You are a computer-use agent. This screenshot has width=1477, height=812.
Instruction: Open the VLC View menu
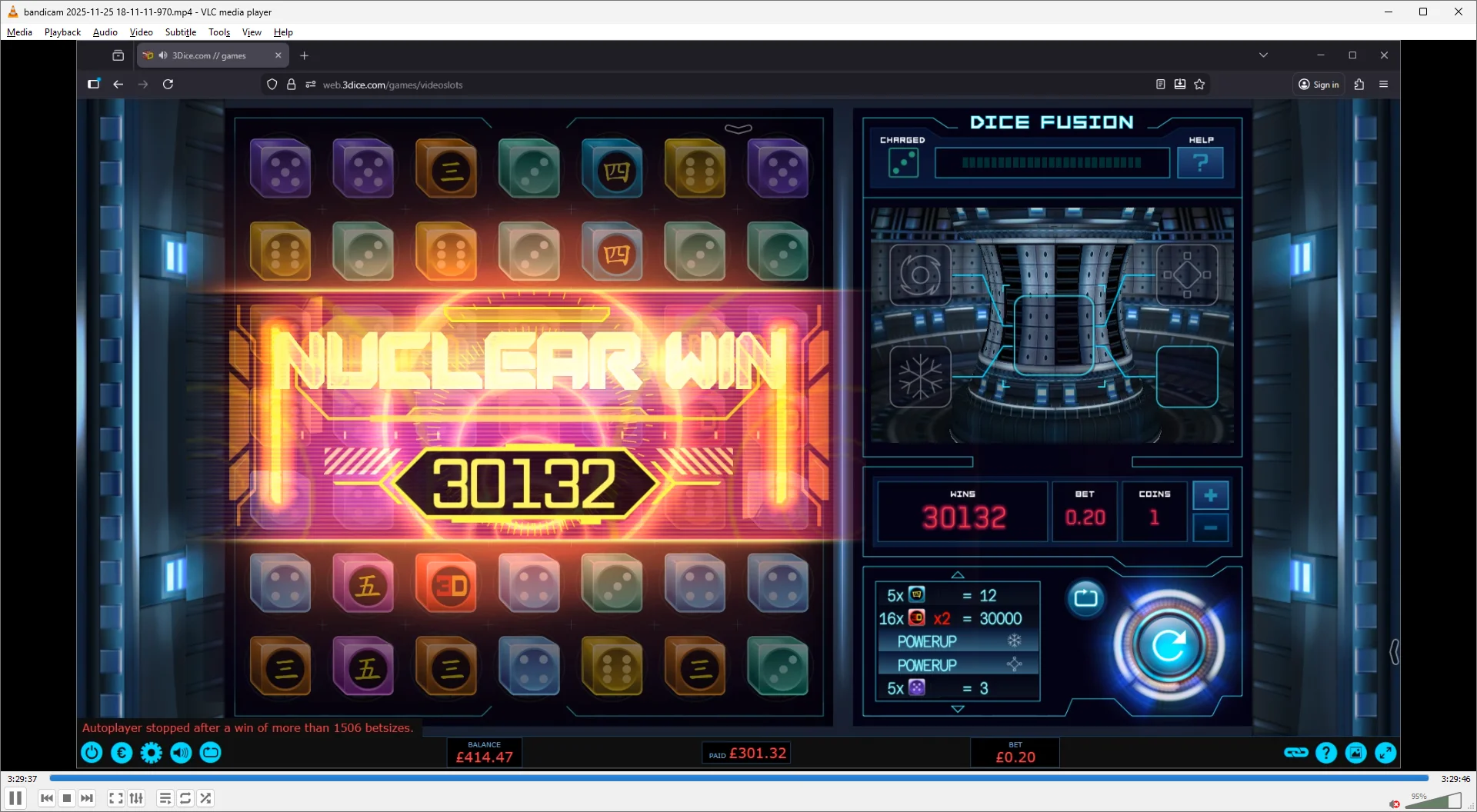click(x=252, y=32)
